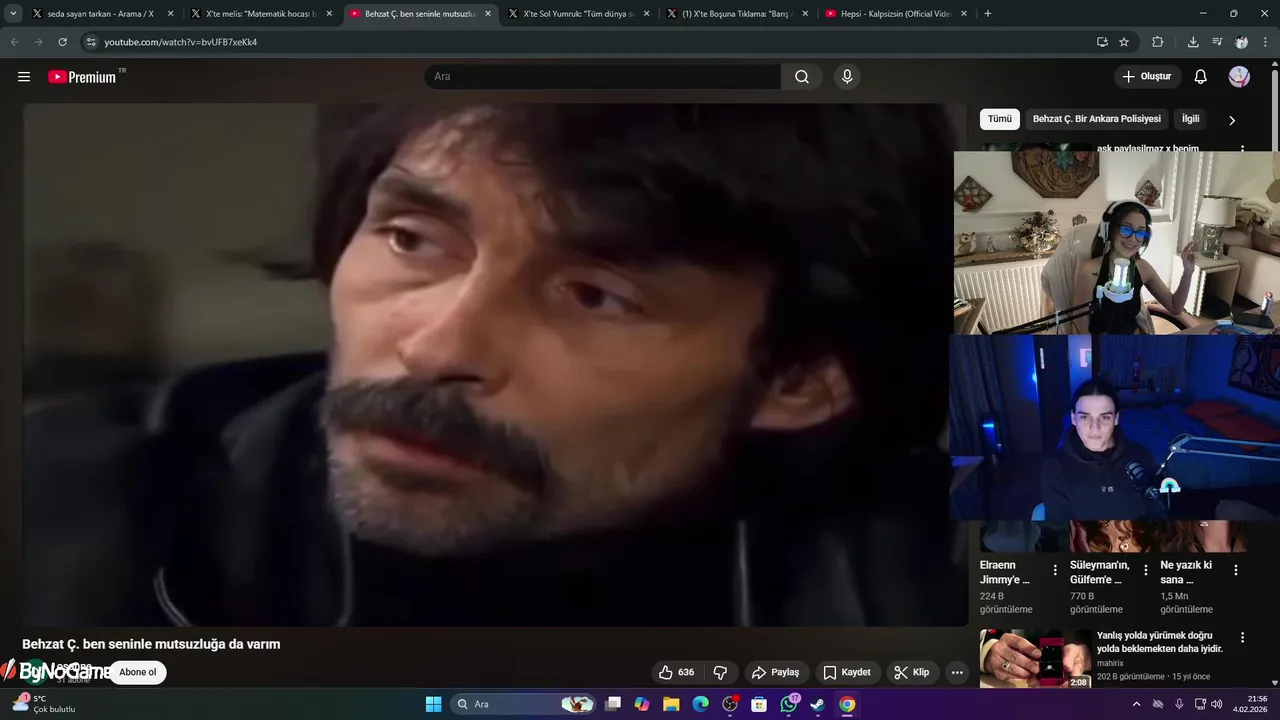Screen dimensions: 1280x720
Task: Open a new Chrome tab
Action: tap(988, 14)
